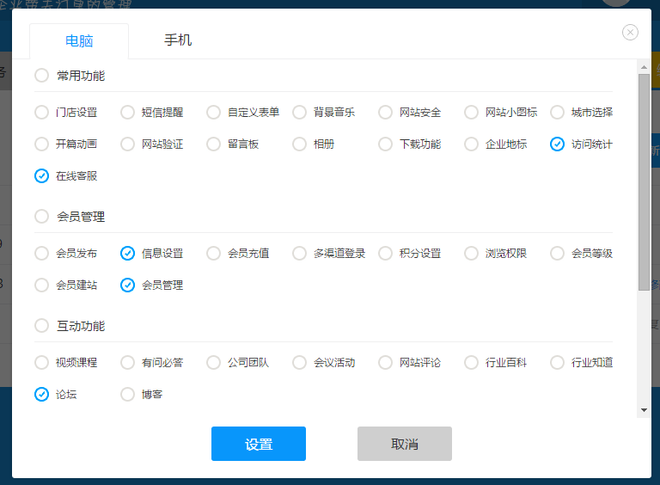Select all under 常用功能 group
The image size is (660, 485).
[x=41, y=75]
